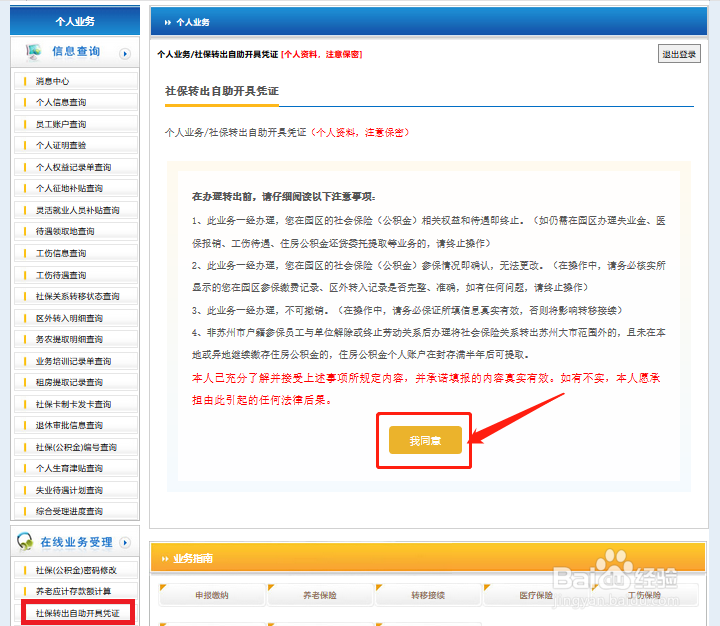Open 个人权益记录单查询 item

76,167
